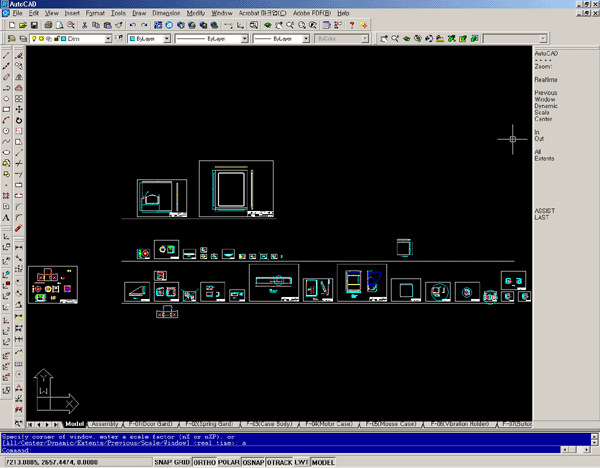
Task: Toggle OTRACK in status bar
Action: point(279,462)
